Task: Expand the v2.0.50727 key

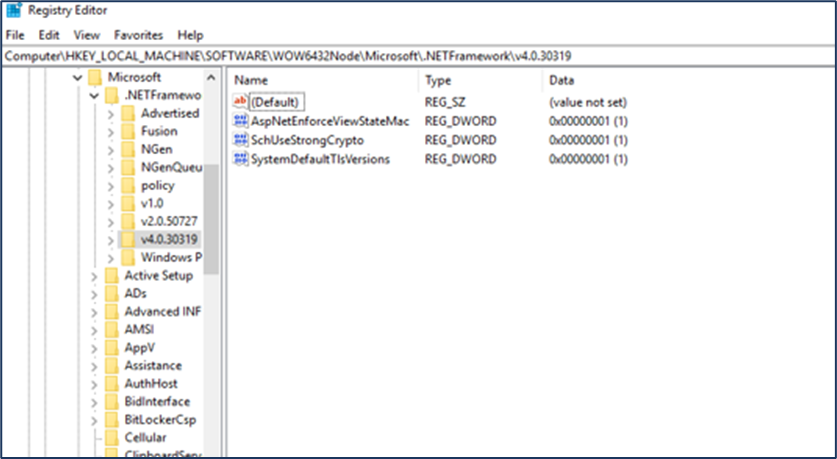Action: [x=110, y=222]
